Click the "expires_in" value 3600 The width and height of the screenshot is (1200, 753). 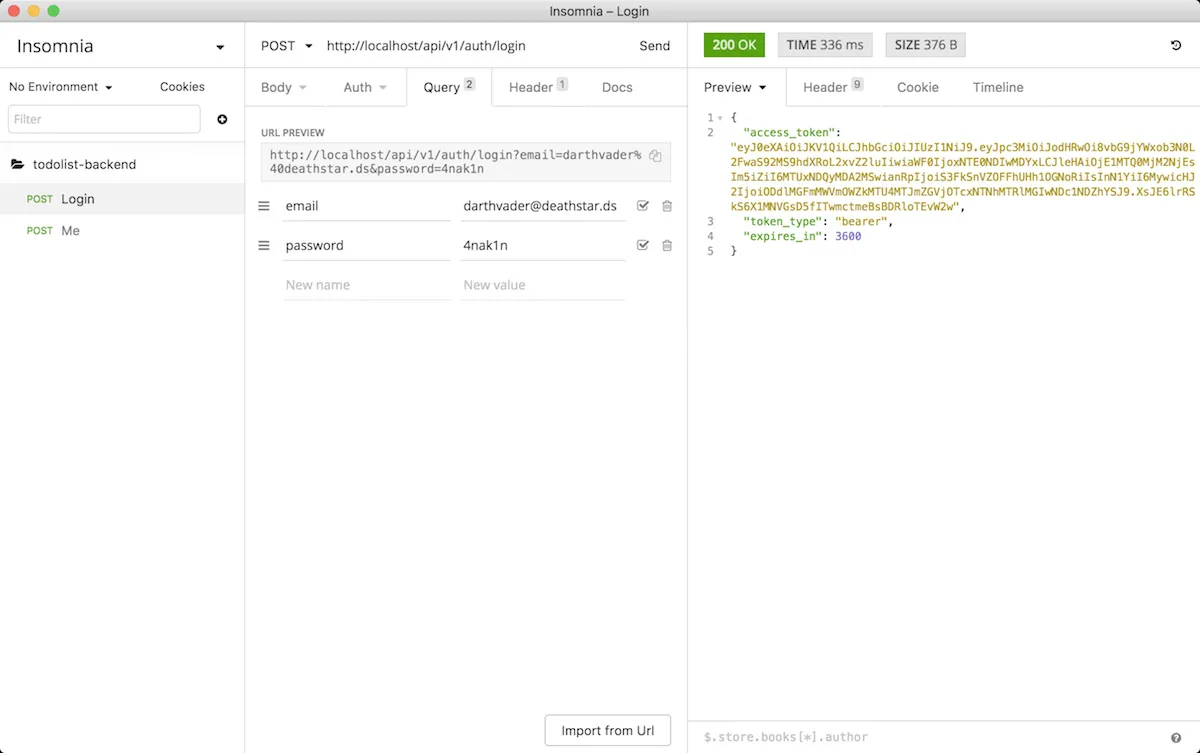(848, 236)
